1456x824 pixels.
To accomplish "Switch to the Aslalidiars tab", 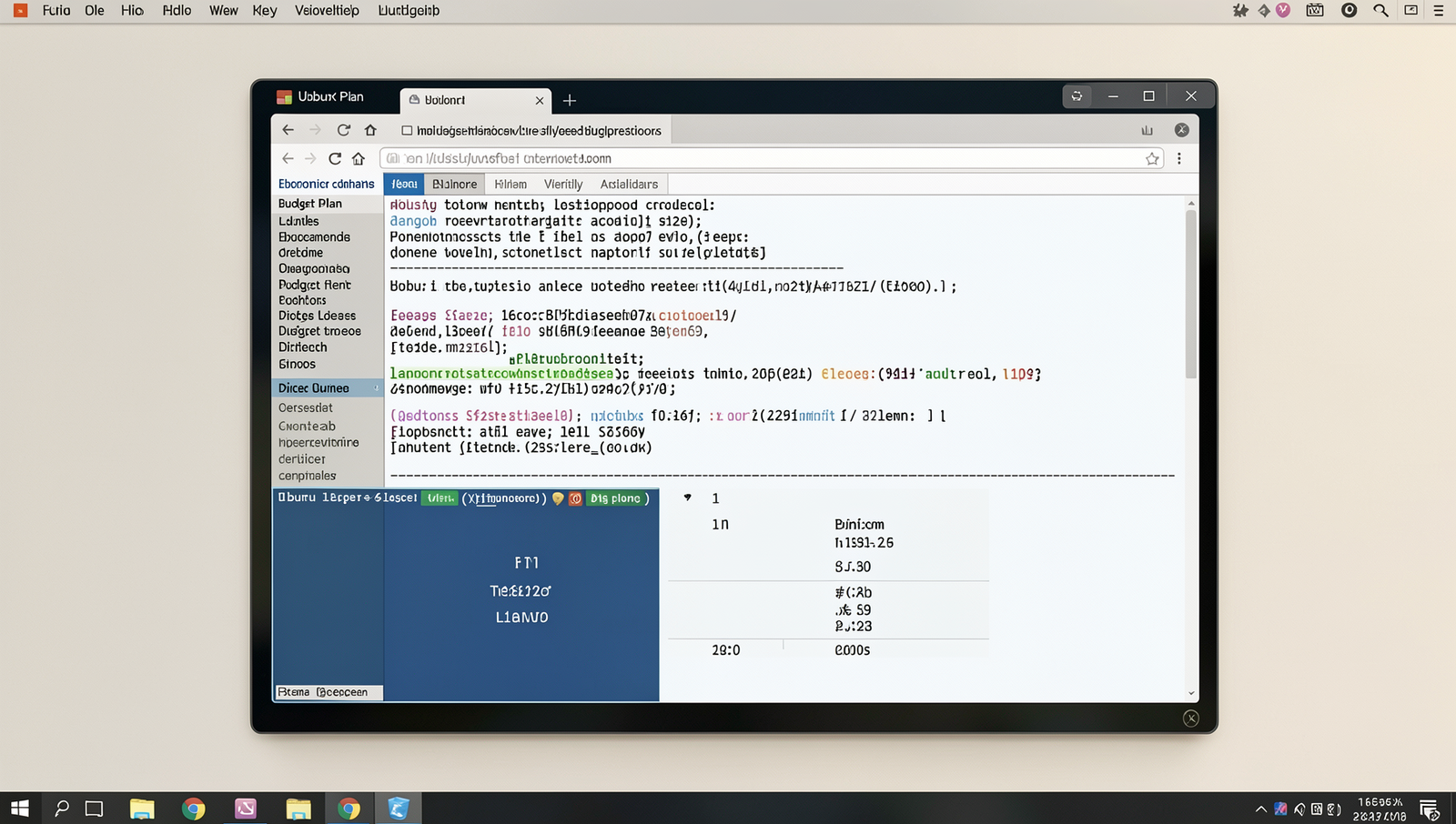I will click(x=629, y=184).
